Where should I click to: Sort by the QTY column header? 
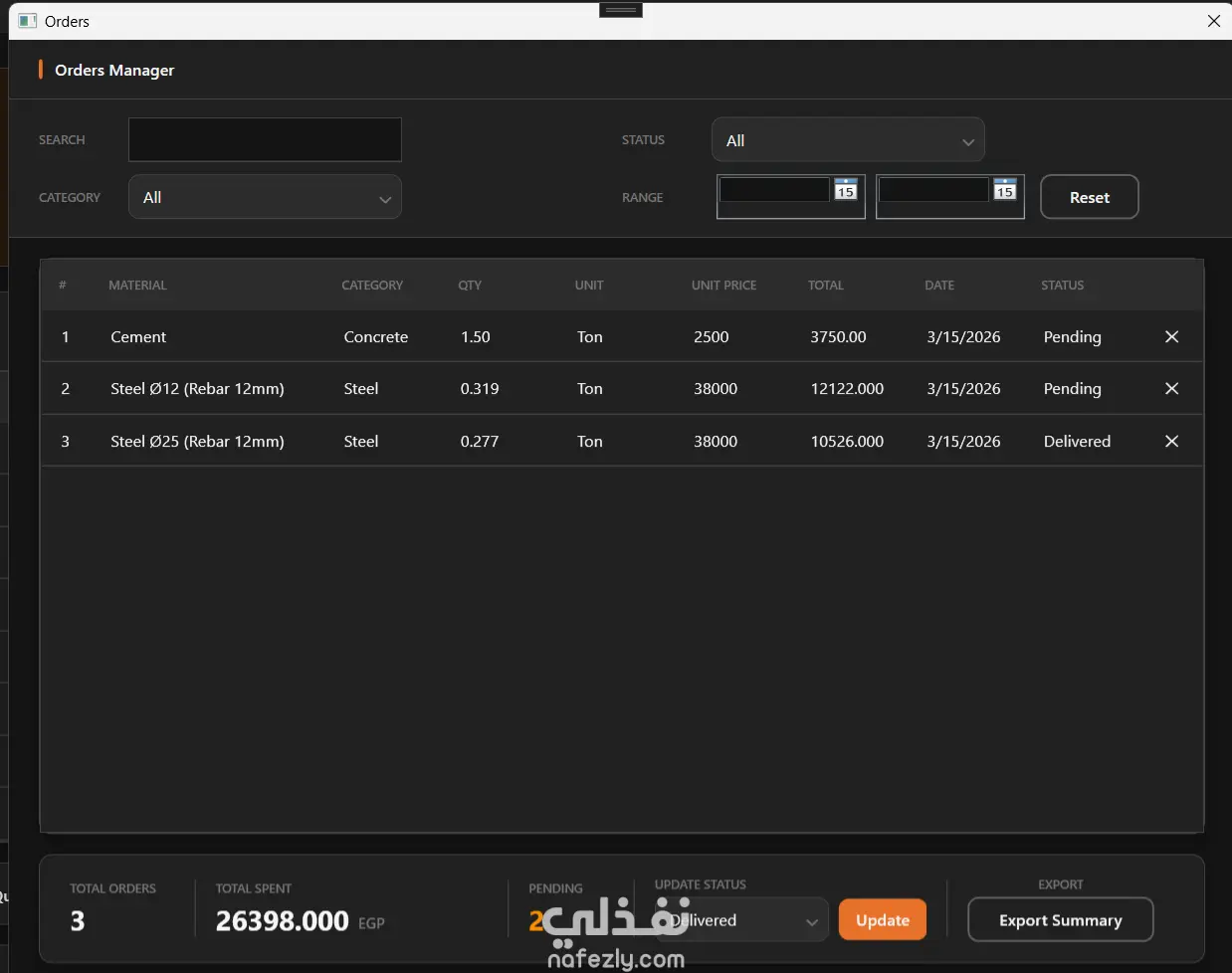[x=470, y=286]
